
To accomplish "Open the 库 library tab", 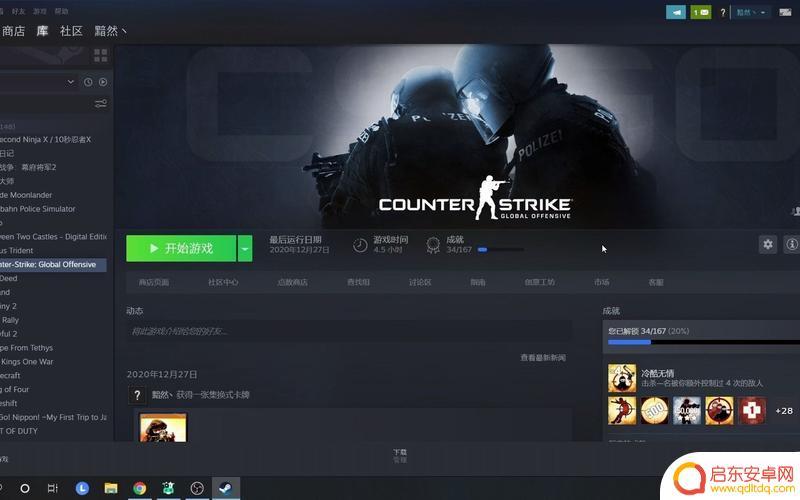I will click(42, 31).
